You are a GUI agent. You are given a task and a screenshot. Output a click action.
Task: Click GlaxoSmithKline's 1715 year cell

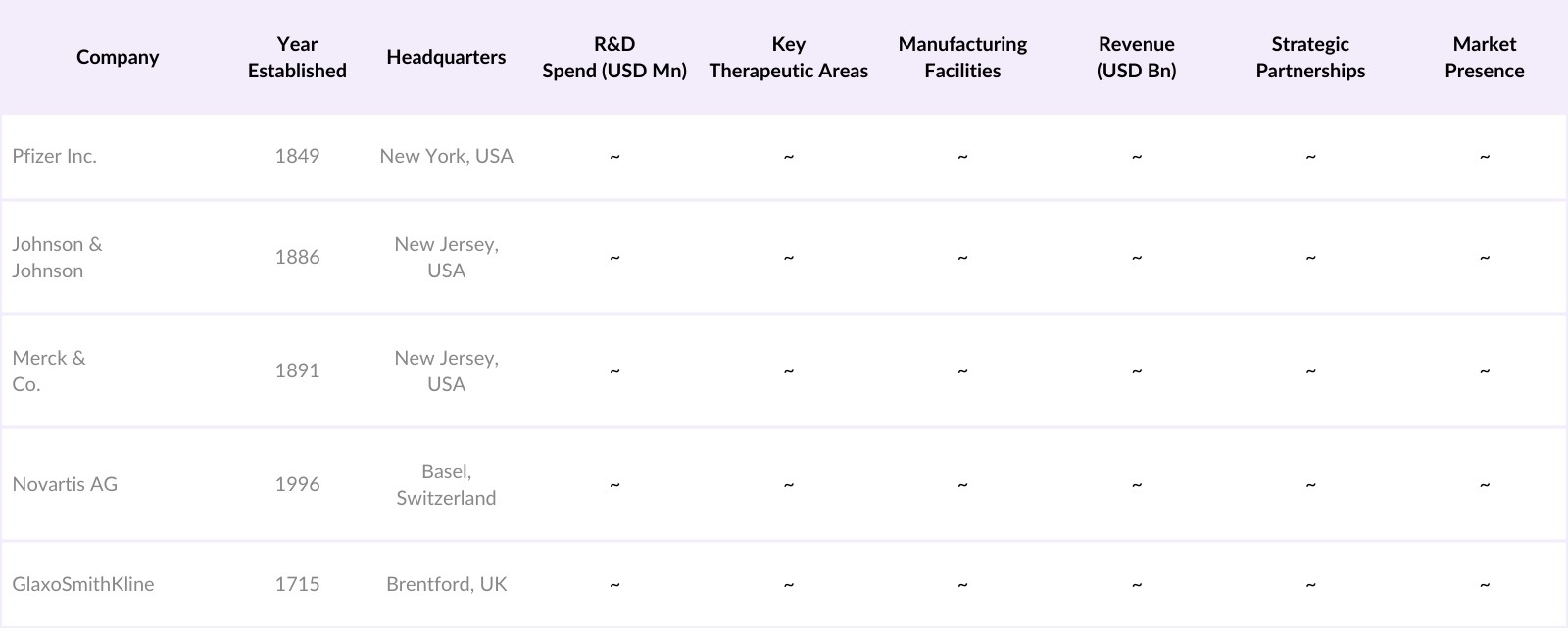point(297,584)
